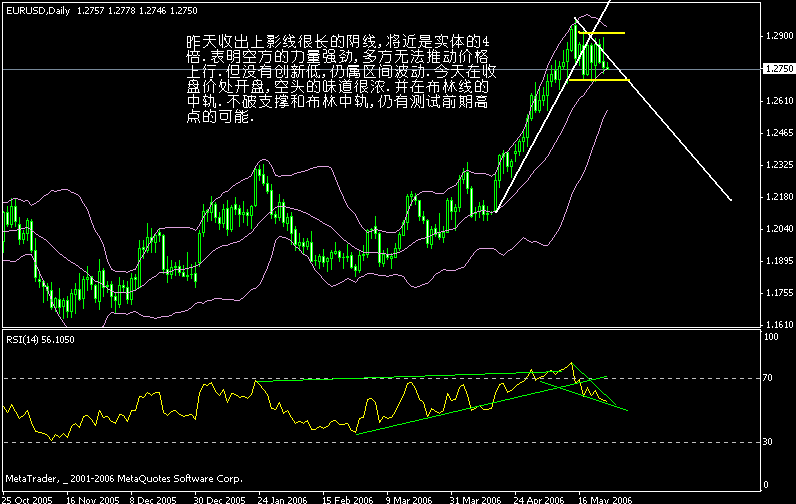This screenshot has width=796, height=504.
Task: Click the OHLC values 1.2757 1.2778 1.2746 1.2750
Action: point(137,11)
